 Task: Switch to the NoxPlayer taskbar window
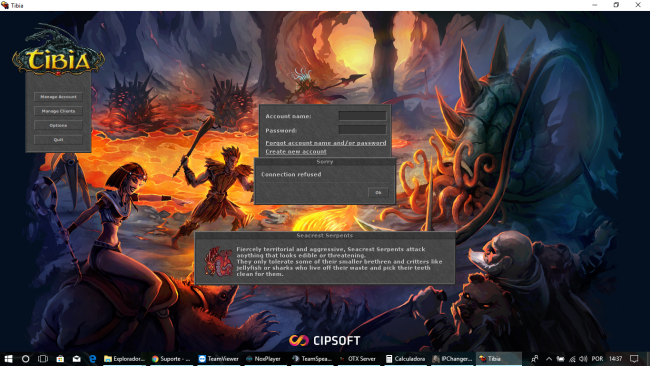click(x=264, y=359)
